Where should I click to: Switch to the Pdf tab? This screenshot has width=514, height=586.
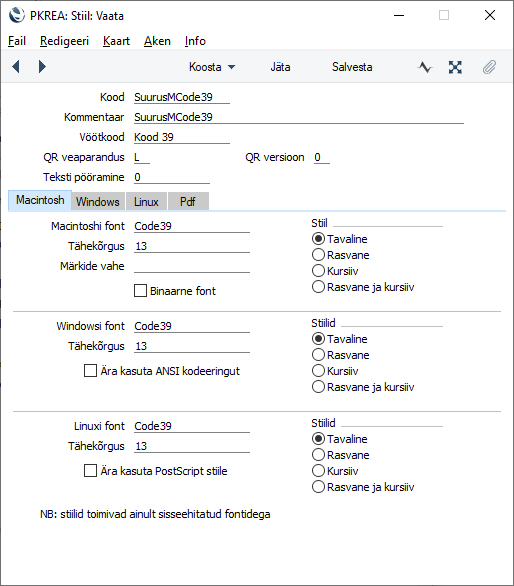pos(188,201)
